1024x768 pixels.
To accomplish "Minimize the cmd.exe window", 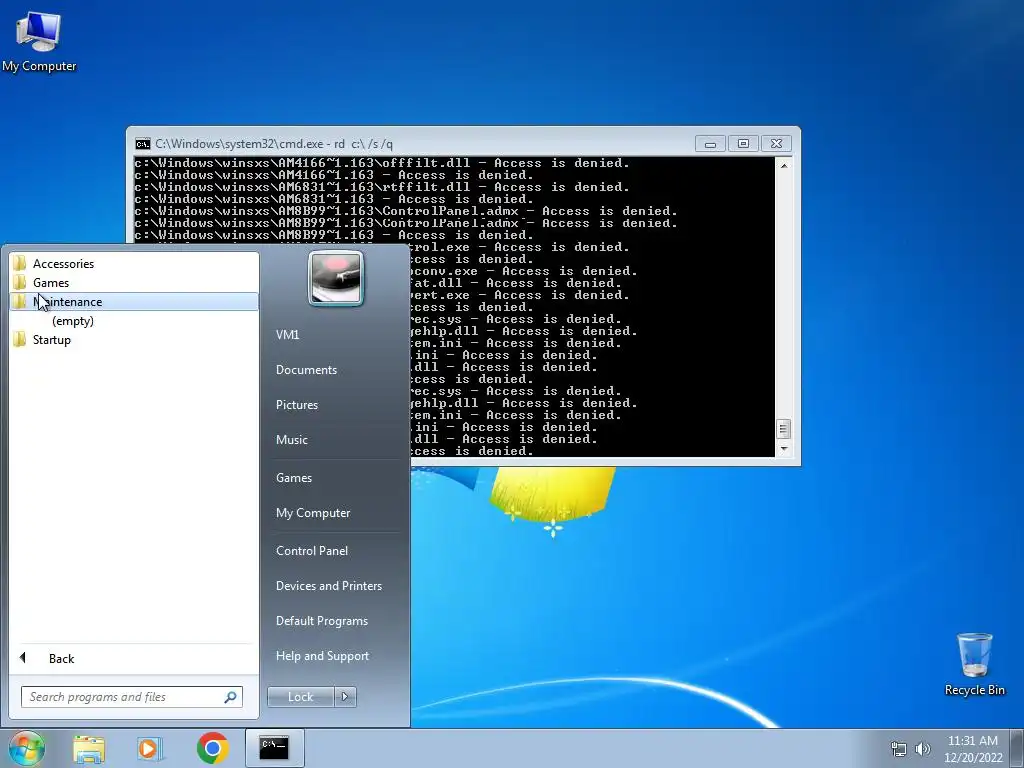I will tap(710, 144).
